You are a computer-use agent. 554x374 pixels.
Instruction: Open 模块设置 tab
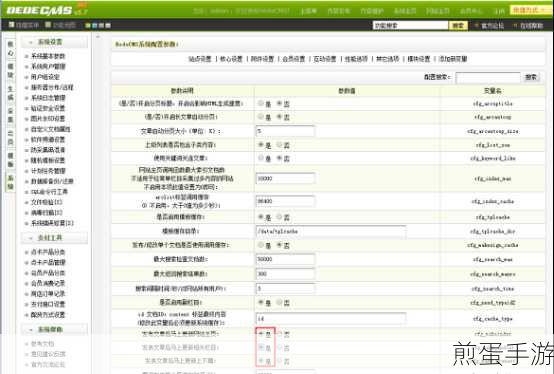point(419,59)
